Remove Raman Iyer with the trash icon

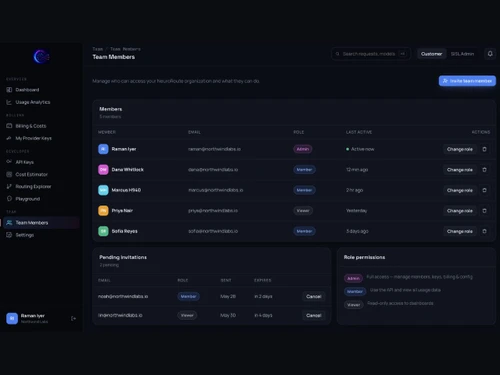pos(484,149)
